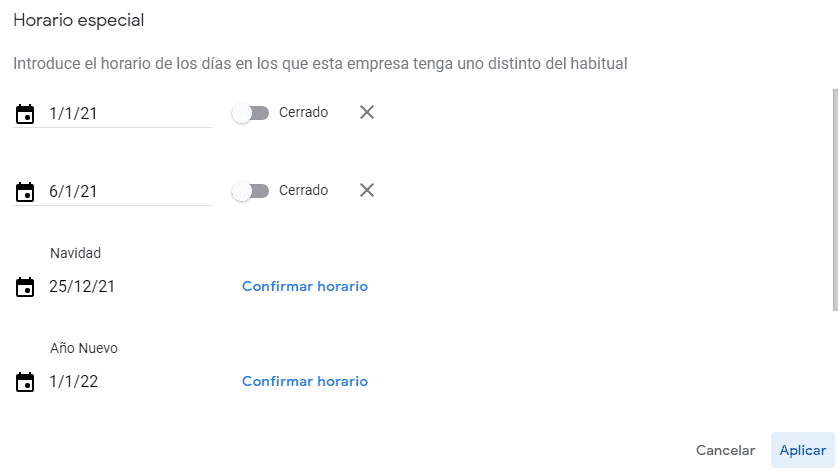This screenshot has width=838, height=471.
Task: Click the 1/1/22 Año Nuevo date
Action: (74, 382)
